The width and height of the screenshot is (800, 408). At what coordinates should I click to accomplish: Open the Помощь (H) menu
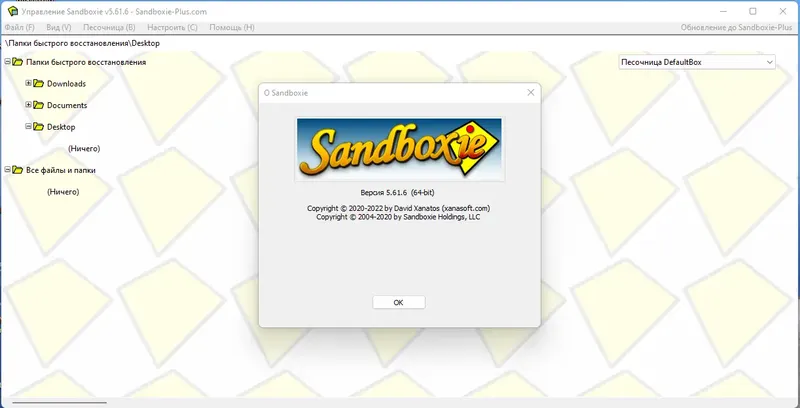(232, 28)
